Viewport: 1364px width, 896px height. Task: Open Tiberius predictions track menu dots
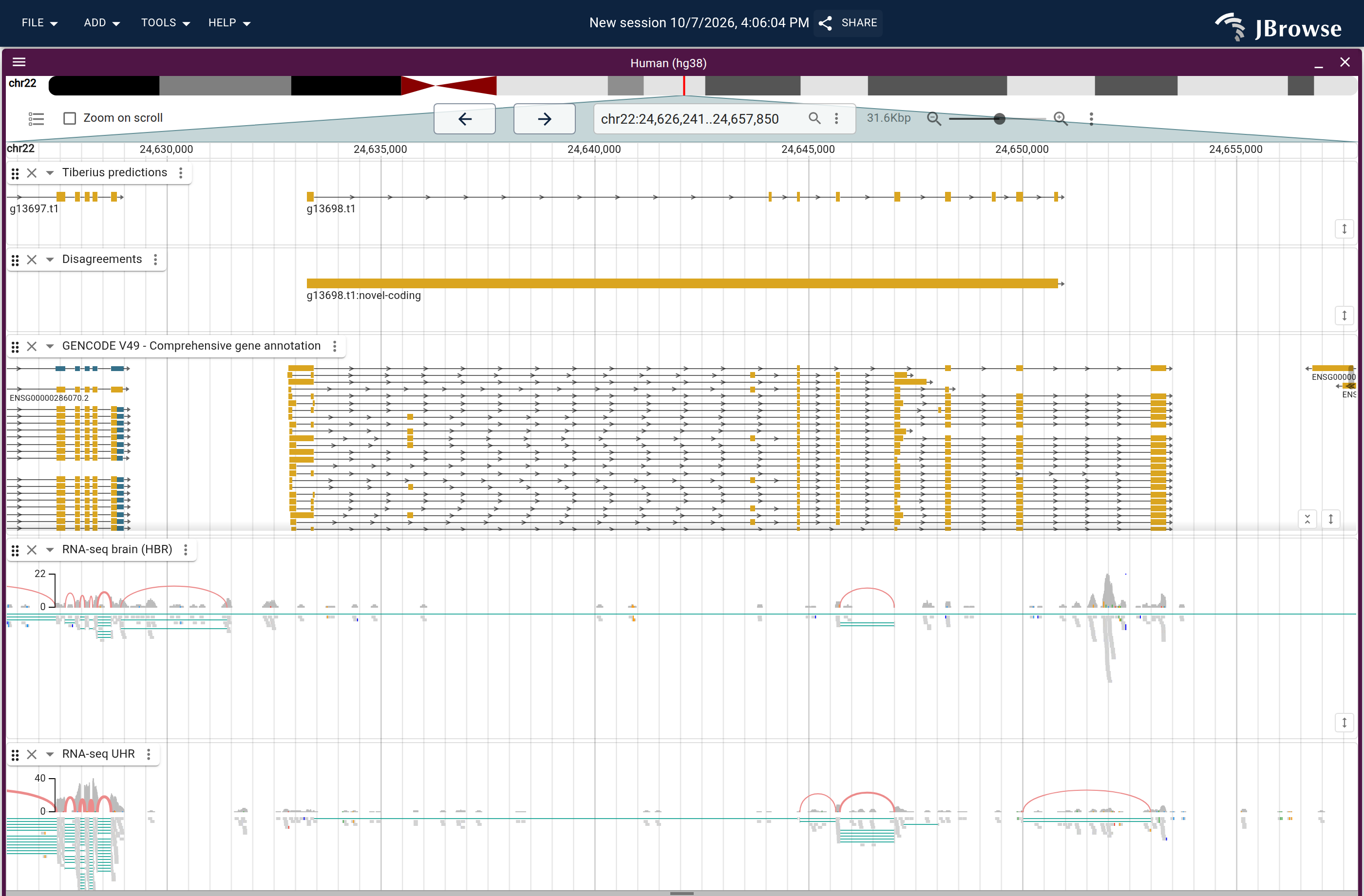pos(181,173)
